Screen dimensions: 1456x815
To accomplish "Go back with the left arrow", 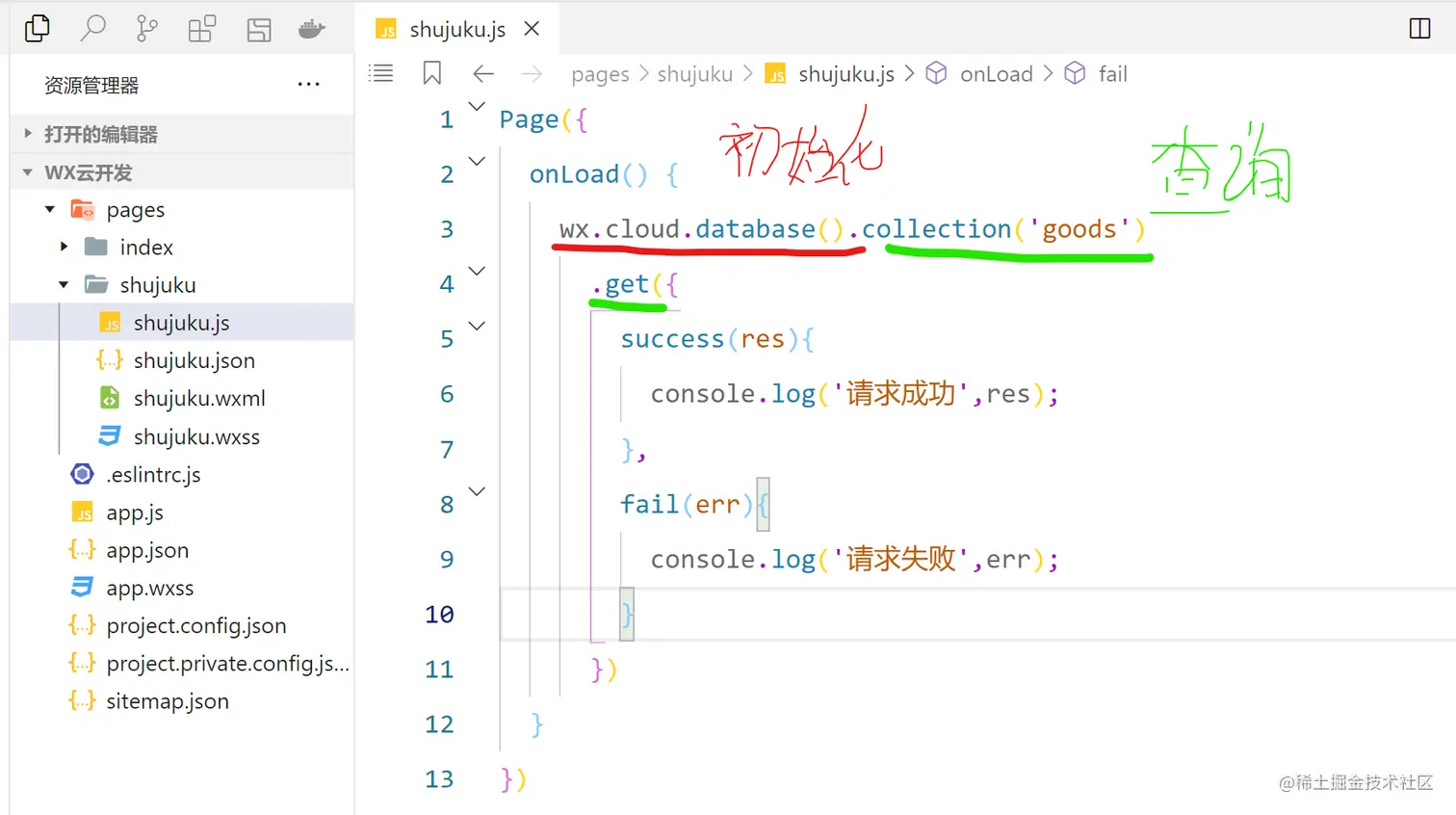I will [483, 73].
